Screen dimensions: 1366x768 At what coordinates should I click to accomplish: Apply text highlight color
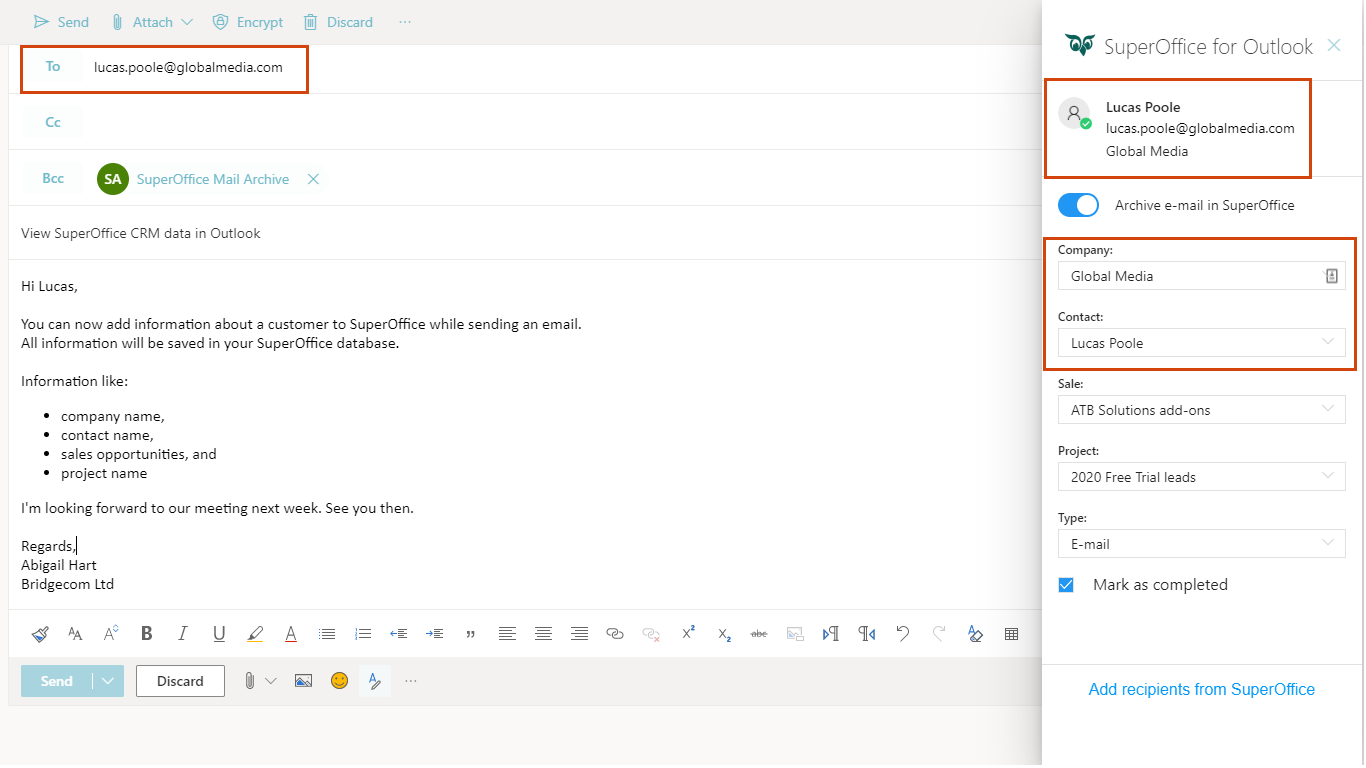(255, 633)
